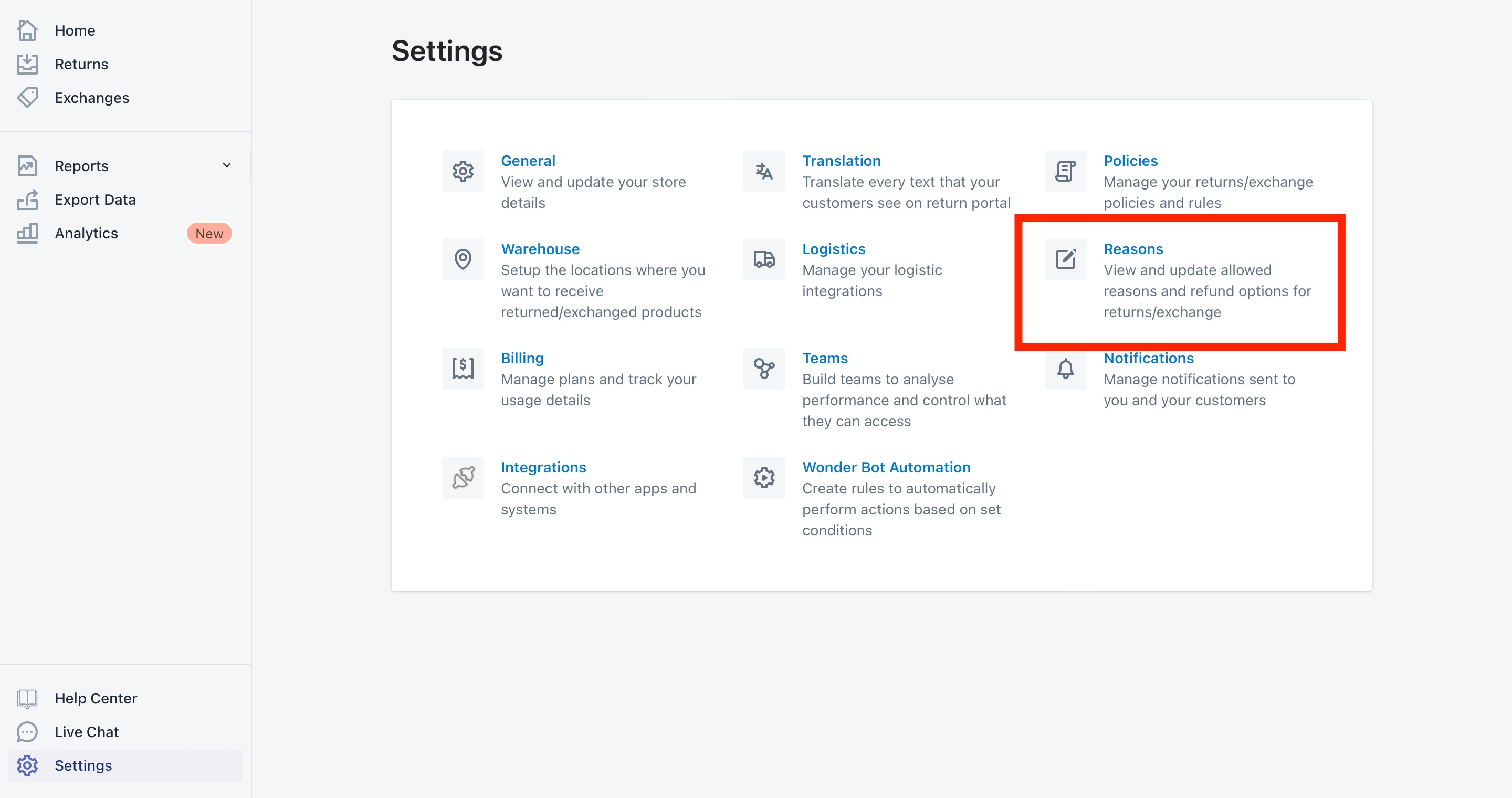Screen dimensions: 1512x798
Task: Click the Notifications bell icon
Action: 1065,369
